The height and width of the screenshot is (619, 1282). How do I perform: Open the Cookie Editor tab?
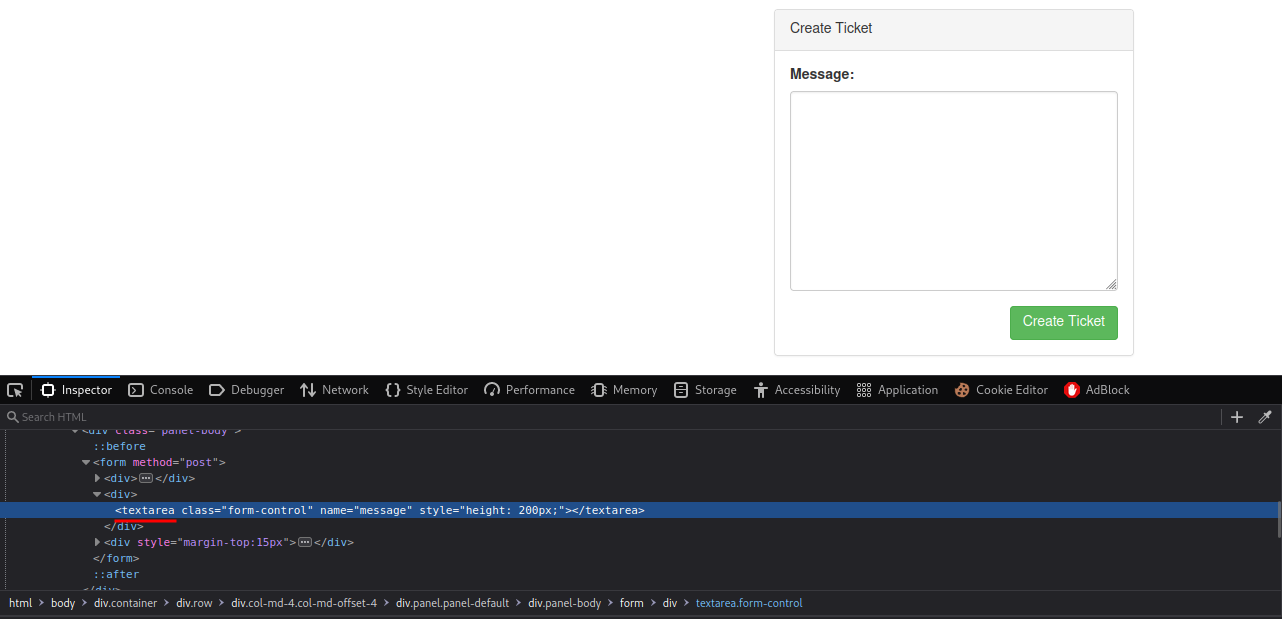point(1001,390)
